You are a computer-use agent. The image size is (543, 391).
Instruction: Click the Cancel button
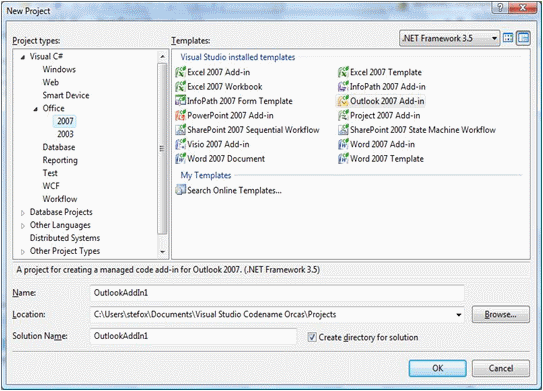tap(501, 368)
